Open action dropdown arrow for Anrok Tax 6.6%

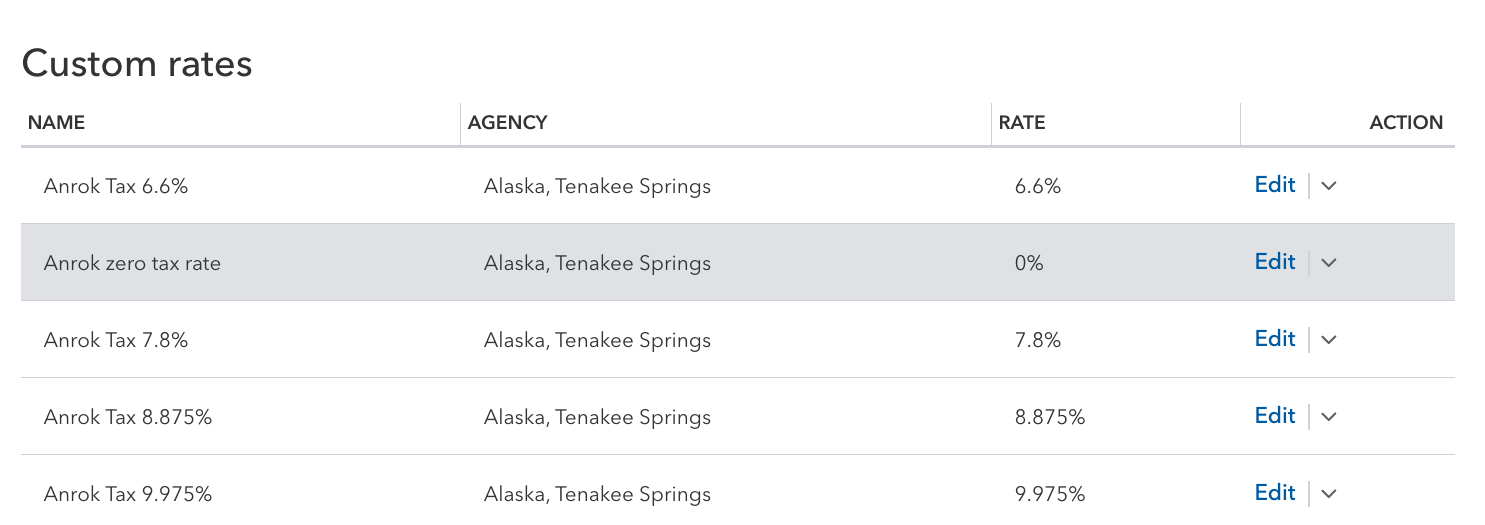1329,186
